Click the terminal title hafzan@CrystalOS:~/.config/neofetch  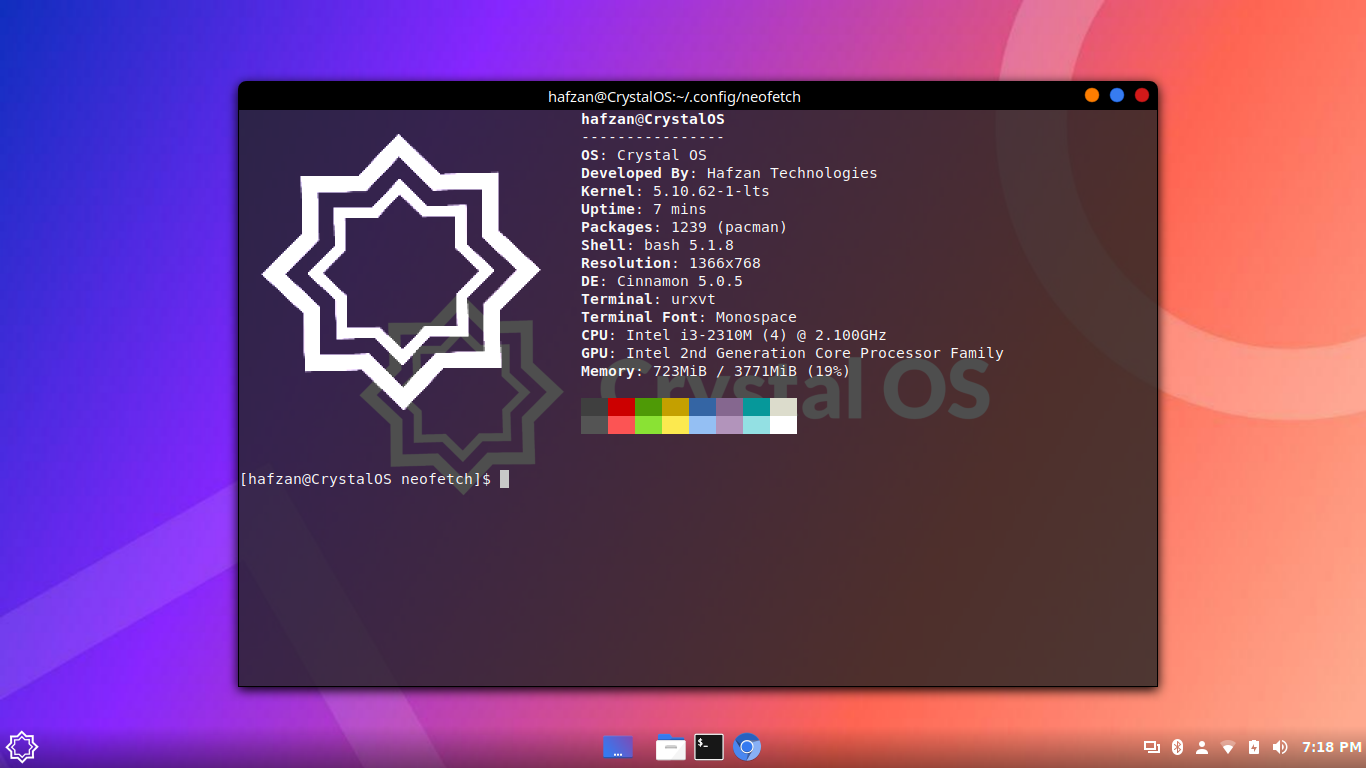point(674,97)
